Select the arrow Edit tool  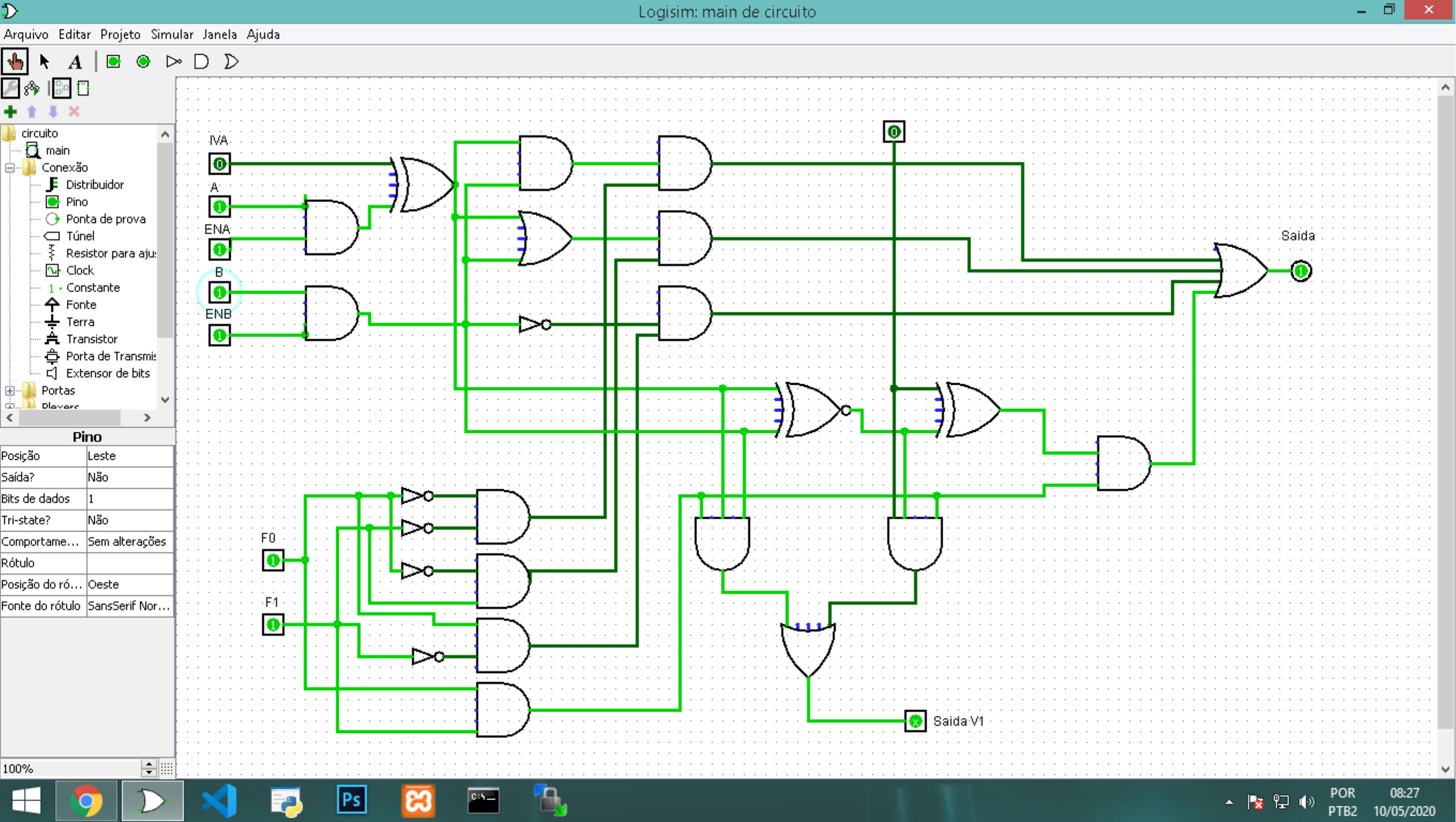click(44, 61)
